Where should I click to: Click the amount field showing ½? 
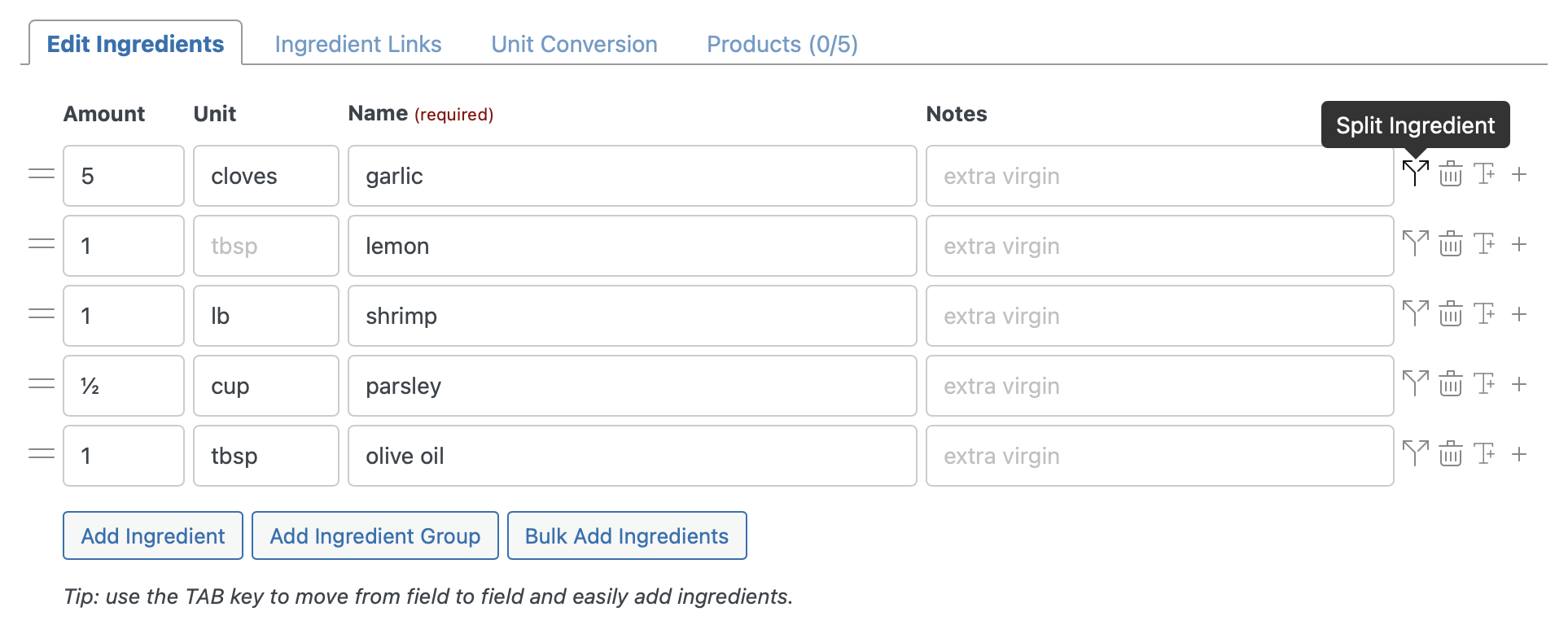tap(123, 386)
